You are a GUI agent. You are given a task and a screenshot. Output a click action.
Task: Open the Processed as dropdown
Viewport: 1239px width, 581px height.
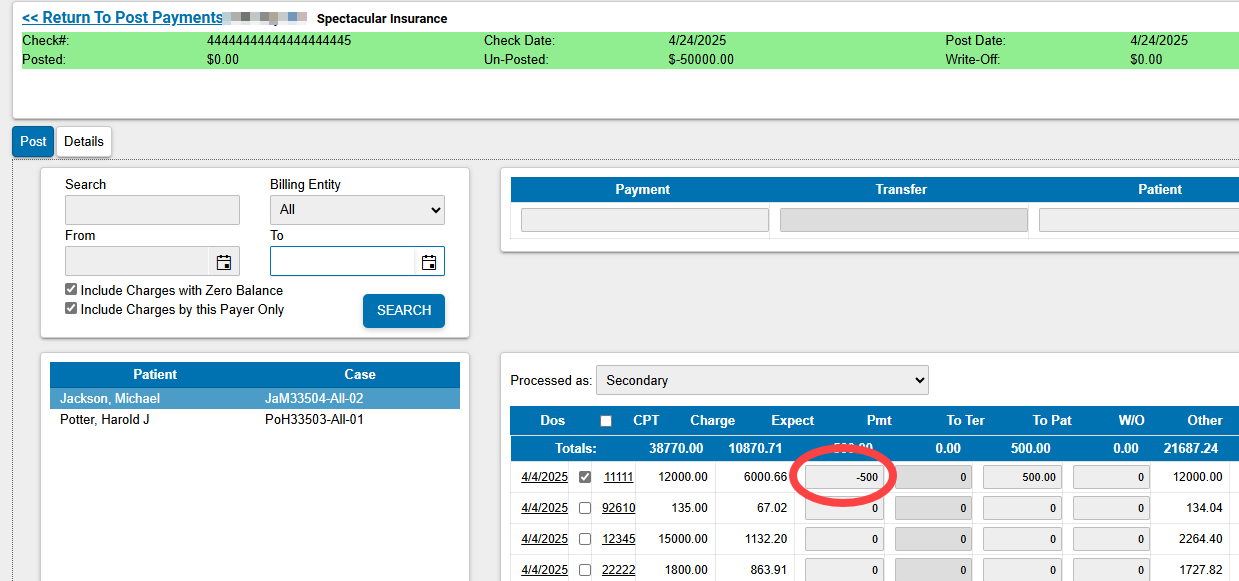[762, 380]
